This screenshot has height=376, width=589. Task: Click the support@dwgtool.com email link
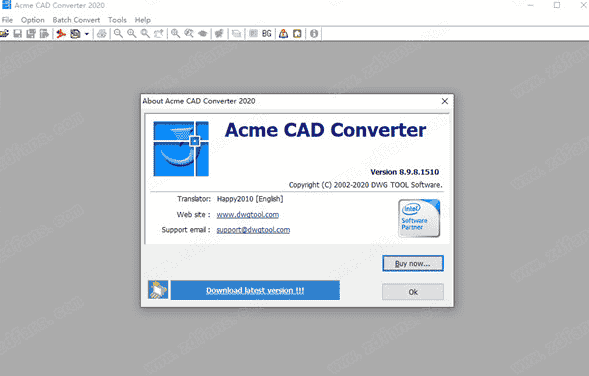253,230
